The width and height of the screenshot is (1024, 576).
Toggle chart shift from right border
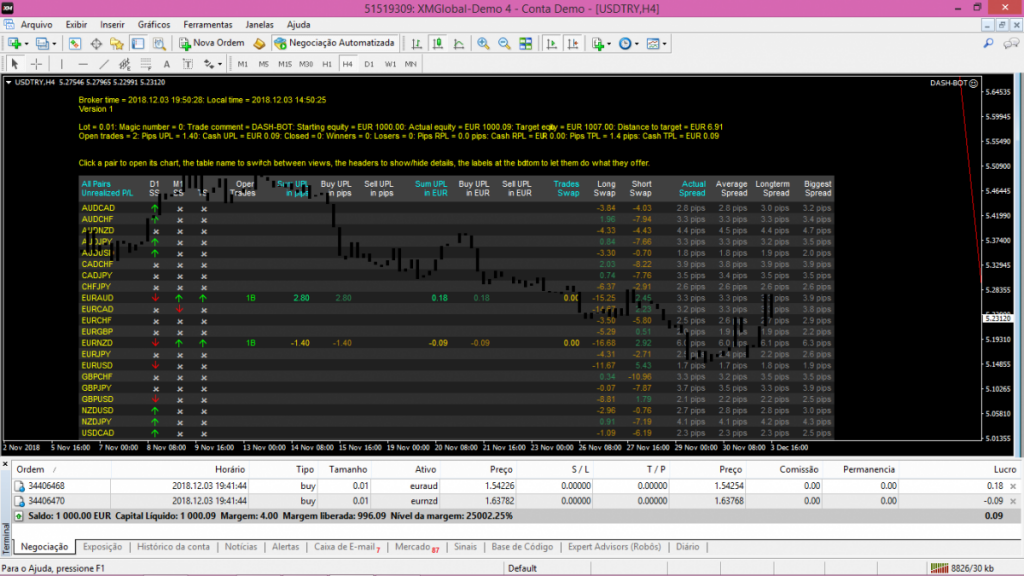point(573,43)
